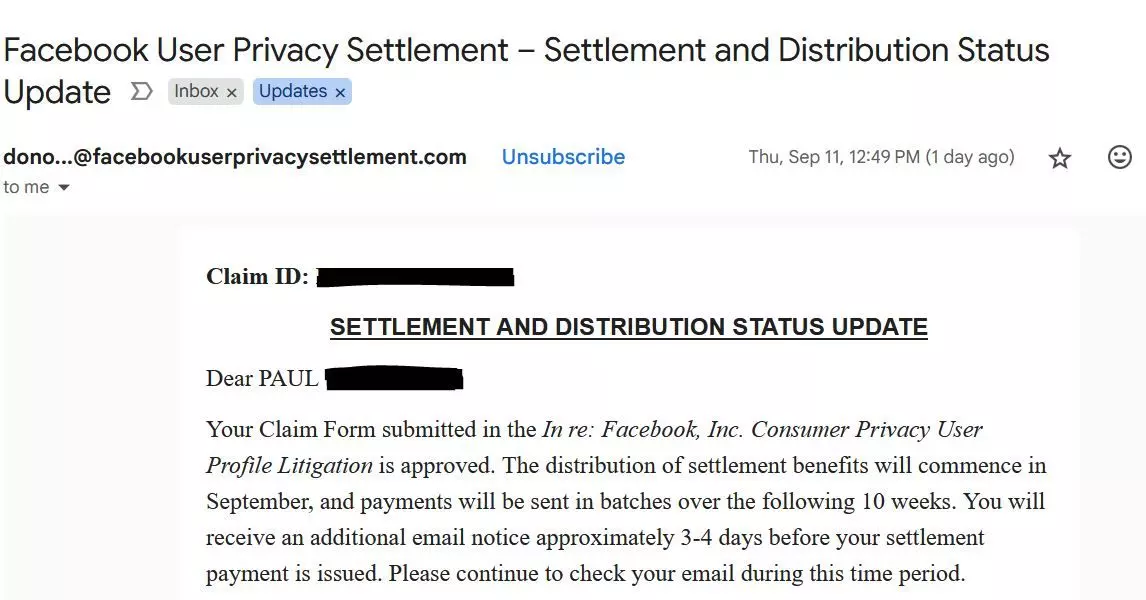Remove the Inbox label using its x
This screenshot has height=600, width=1146.
(x=232, y=93)
